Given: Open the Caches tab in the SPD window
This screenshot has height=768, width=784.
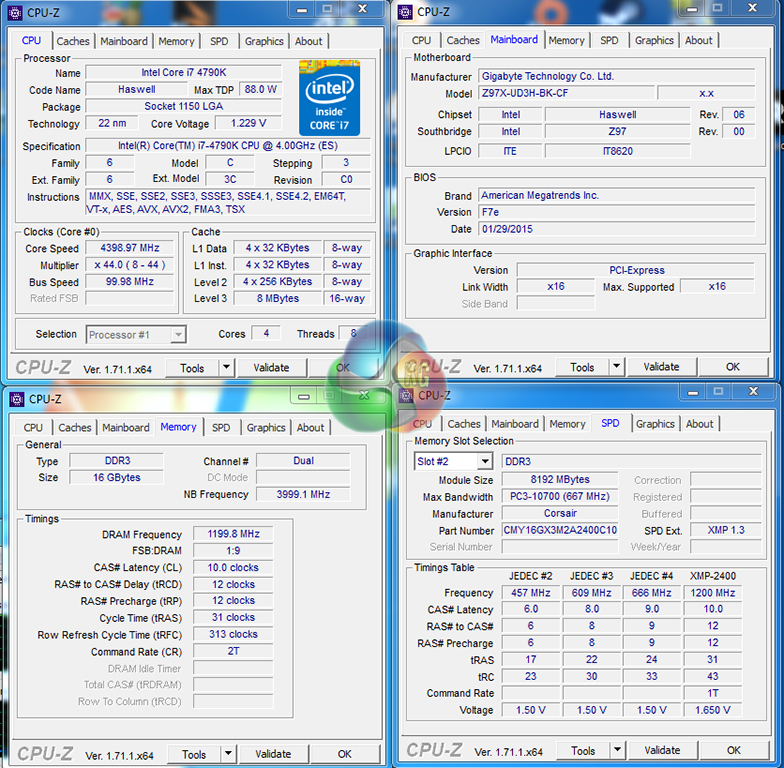Looking at the screenshot, I should [464, 424].
